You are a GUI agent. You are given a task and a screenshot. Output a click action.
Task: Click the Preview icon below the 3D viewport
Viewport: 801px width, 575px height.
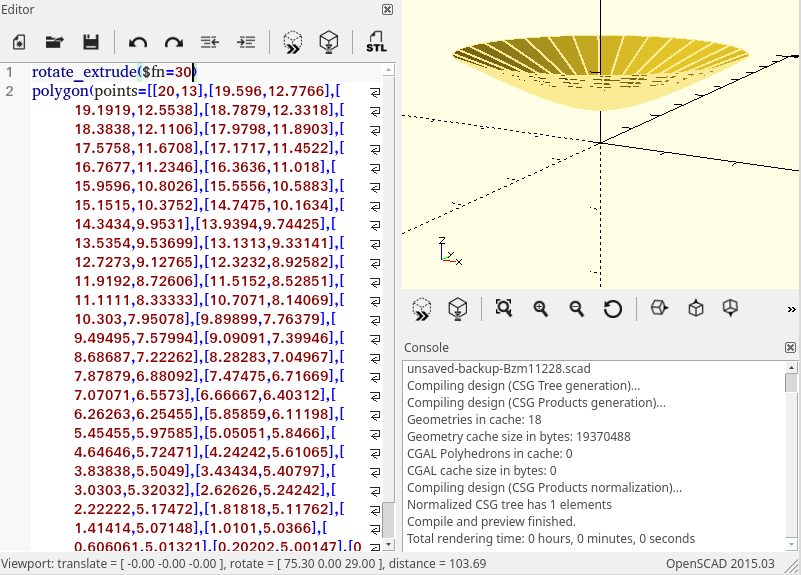421,309
